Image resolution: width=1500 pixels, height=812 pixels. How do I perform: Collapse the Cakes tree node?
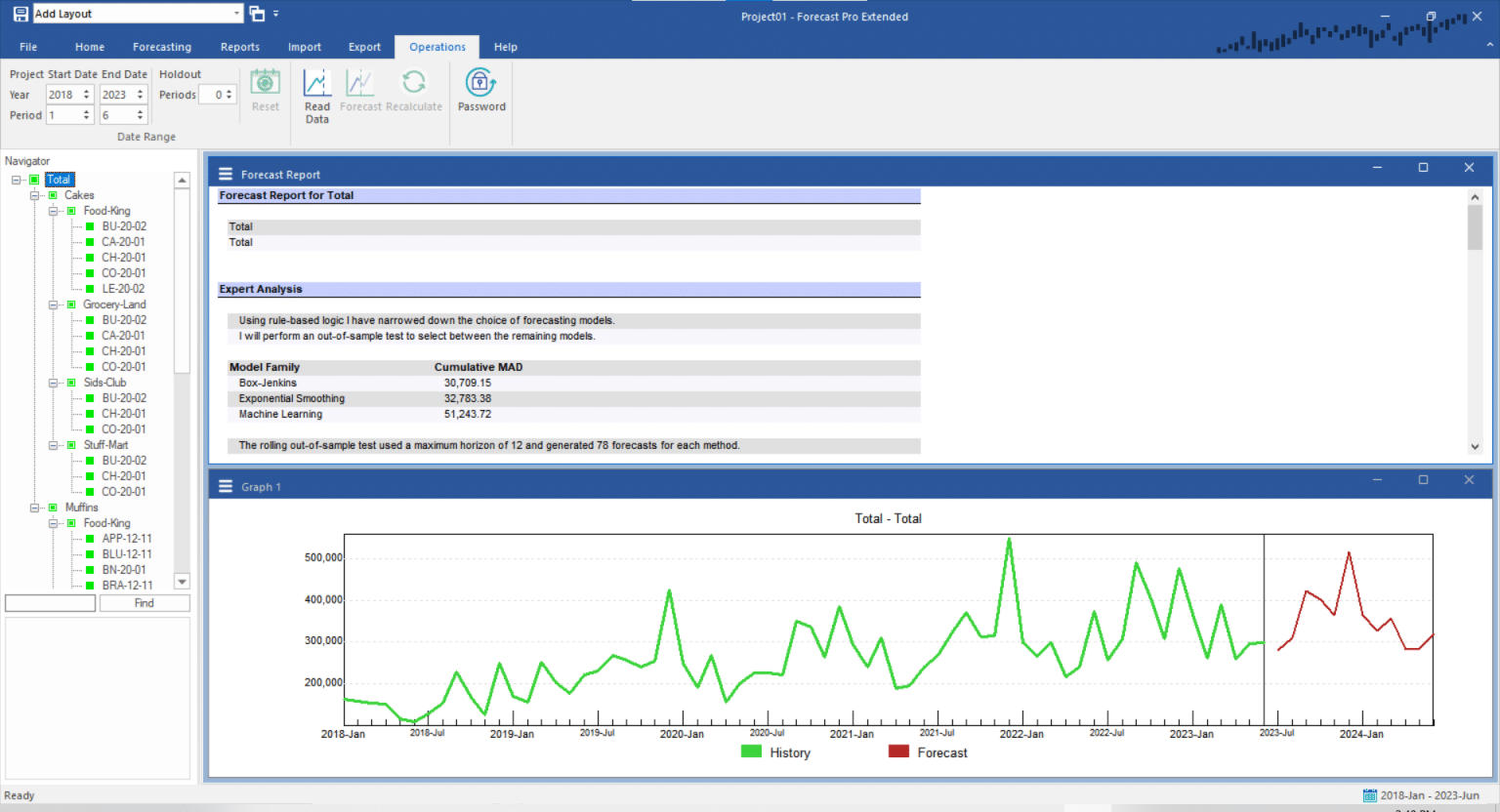tap(34, 195)
